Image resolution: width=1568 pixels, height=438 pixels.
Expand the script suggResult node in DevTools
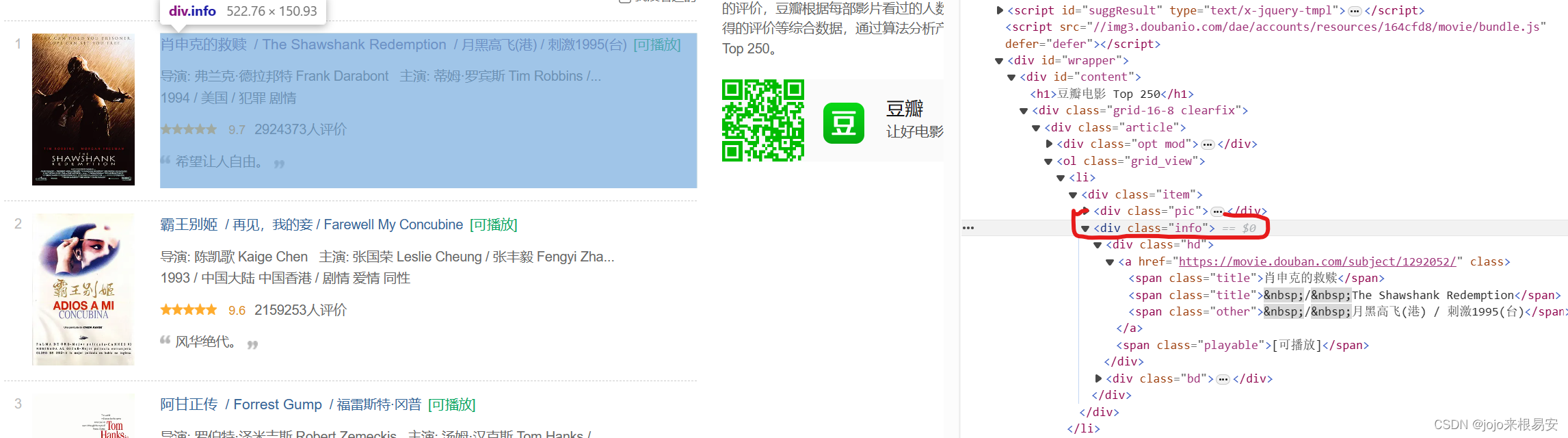1000,10
